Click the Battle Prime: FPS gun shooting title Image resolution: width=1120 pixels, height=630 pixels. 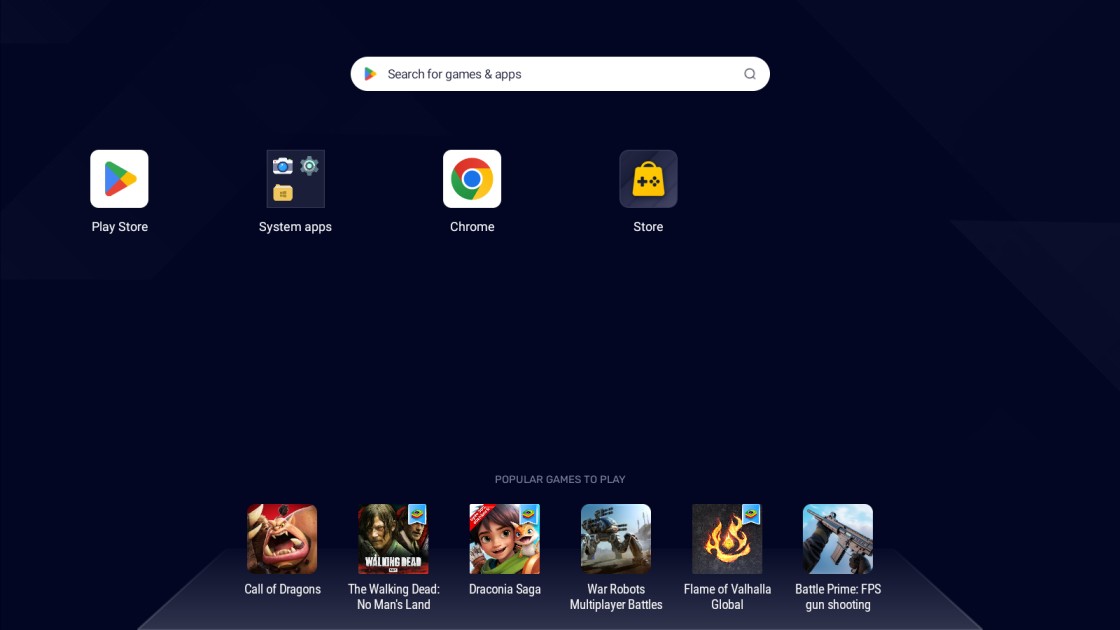[x=838, y=596]
